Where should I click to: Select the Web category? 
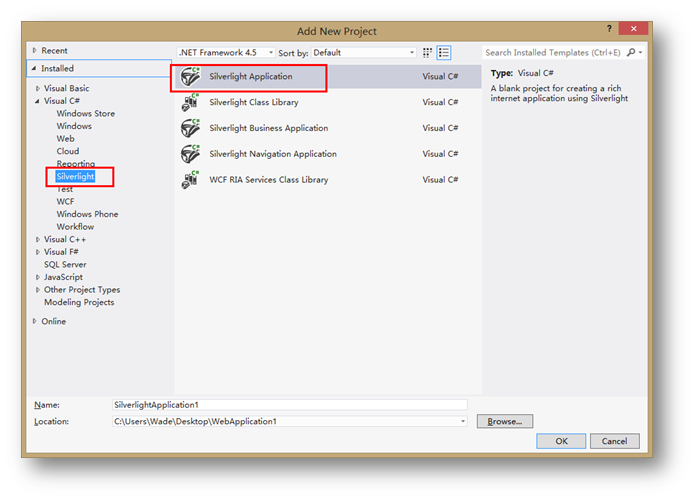[66, 139]
